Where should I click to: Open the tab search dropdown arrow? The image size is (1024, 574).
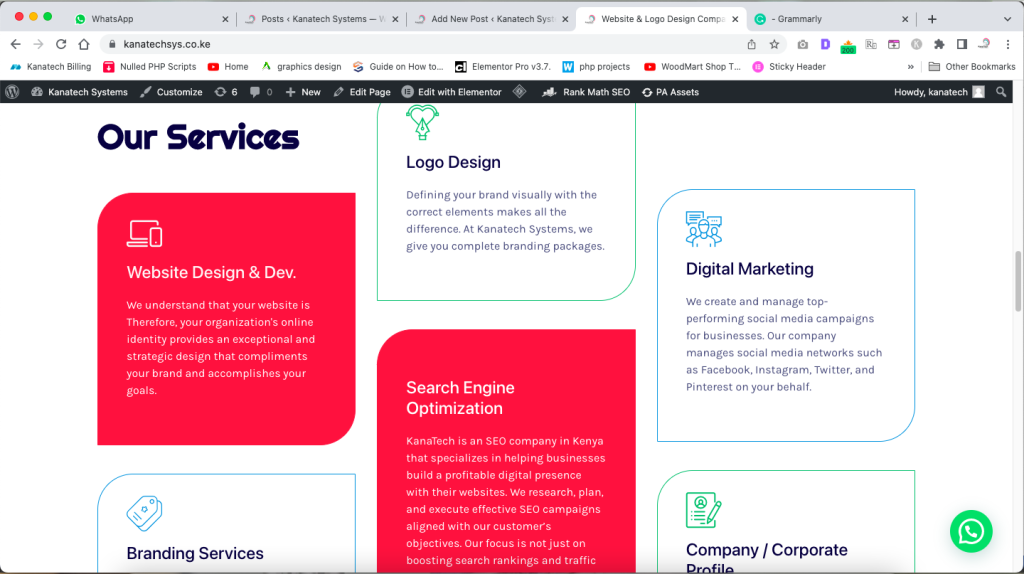pos(1006,19)
